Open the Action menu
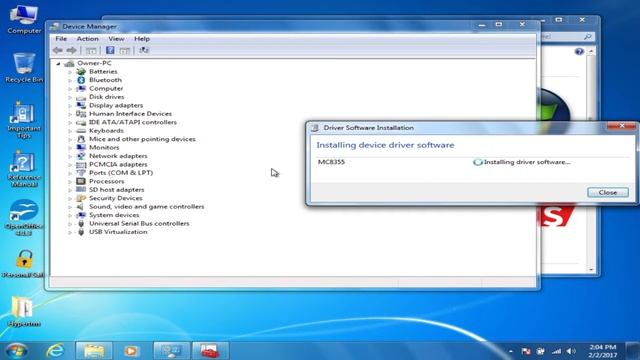 87,39
